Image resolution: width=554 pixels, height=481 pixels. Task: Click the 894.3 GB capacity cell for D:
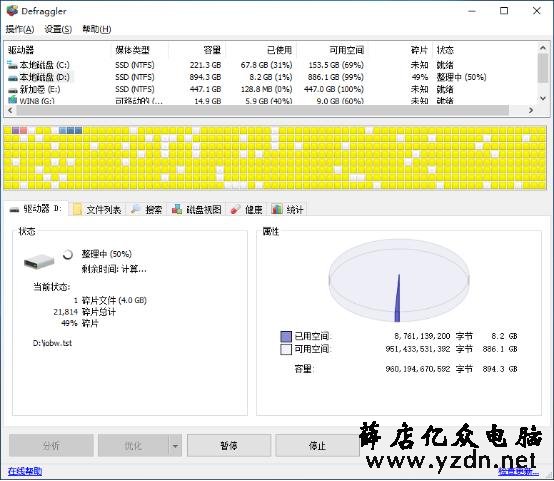click(205, 77)
